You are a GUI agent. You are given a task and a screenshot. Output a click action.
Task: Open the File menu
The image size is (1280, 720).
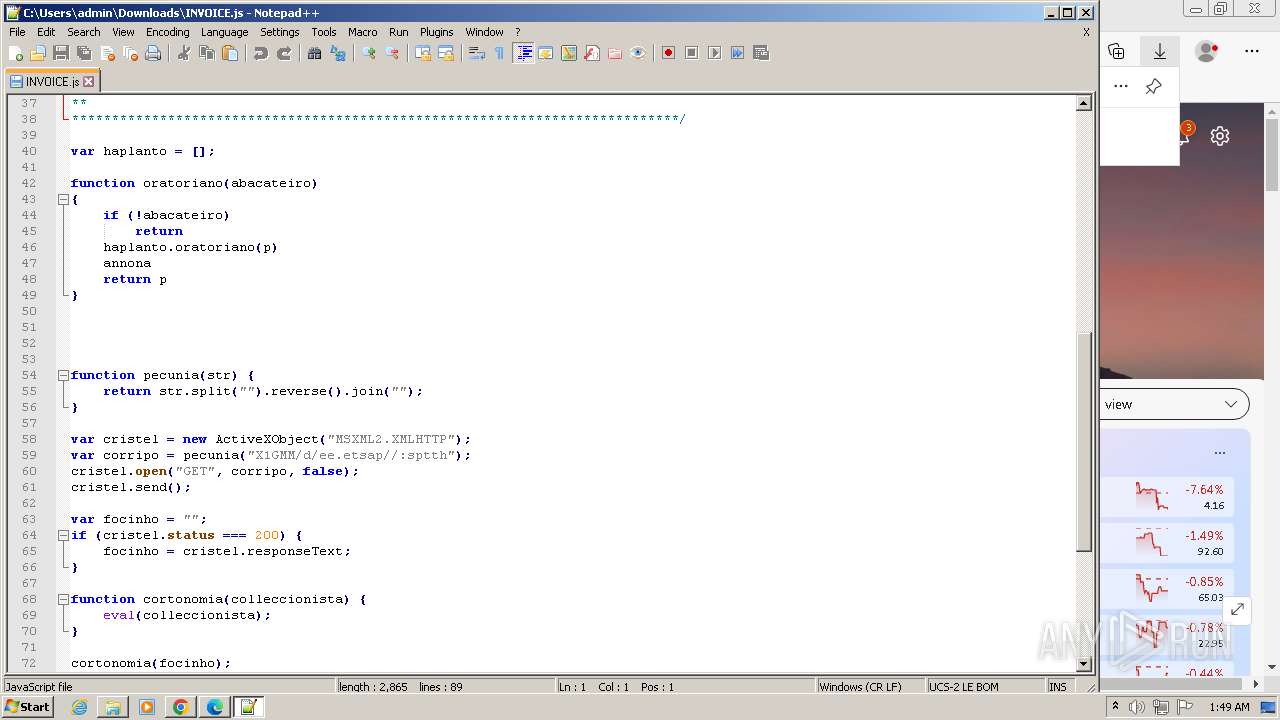tap(17, 32)
